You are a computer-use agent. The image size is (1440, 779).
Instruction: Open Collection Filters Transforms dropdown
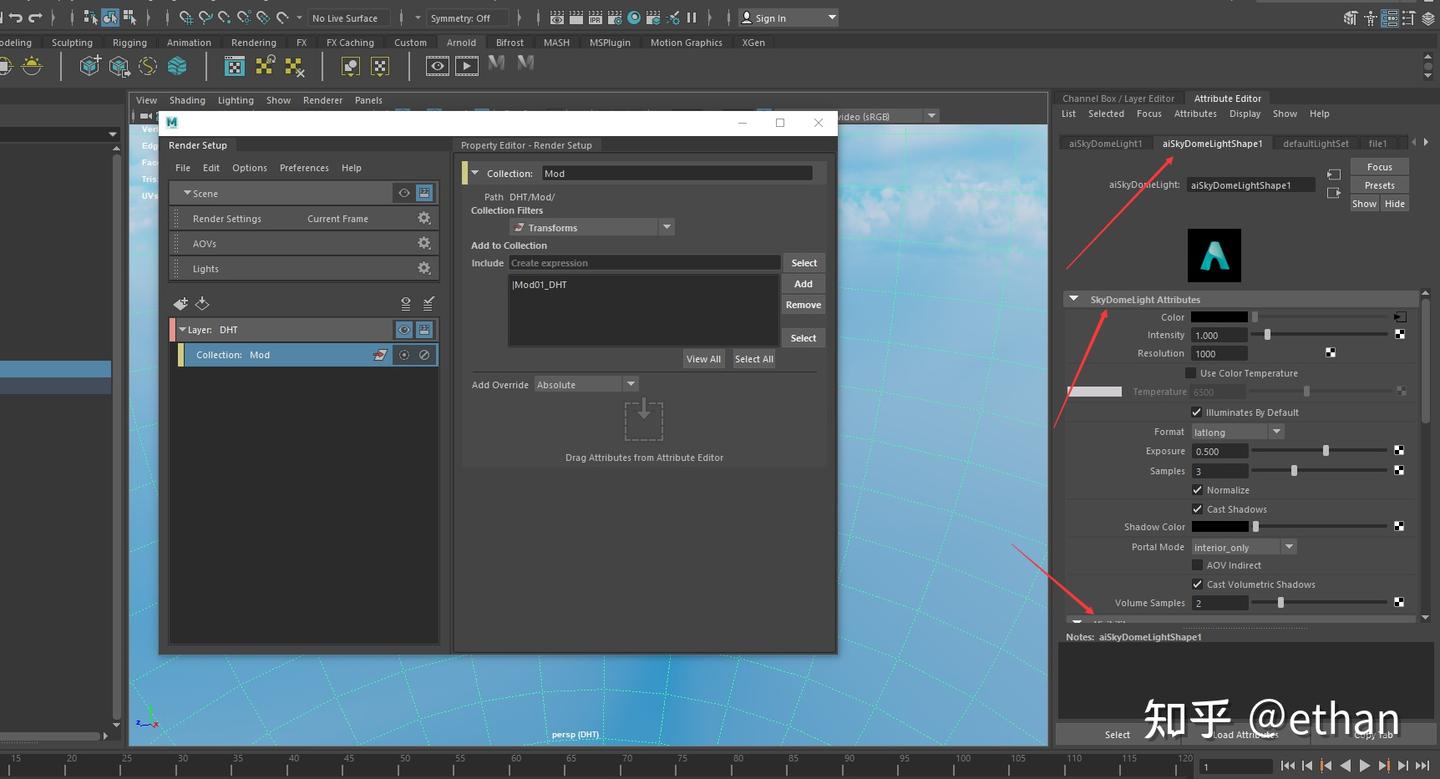pos(592,228)
